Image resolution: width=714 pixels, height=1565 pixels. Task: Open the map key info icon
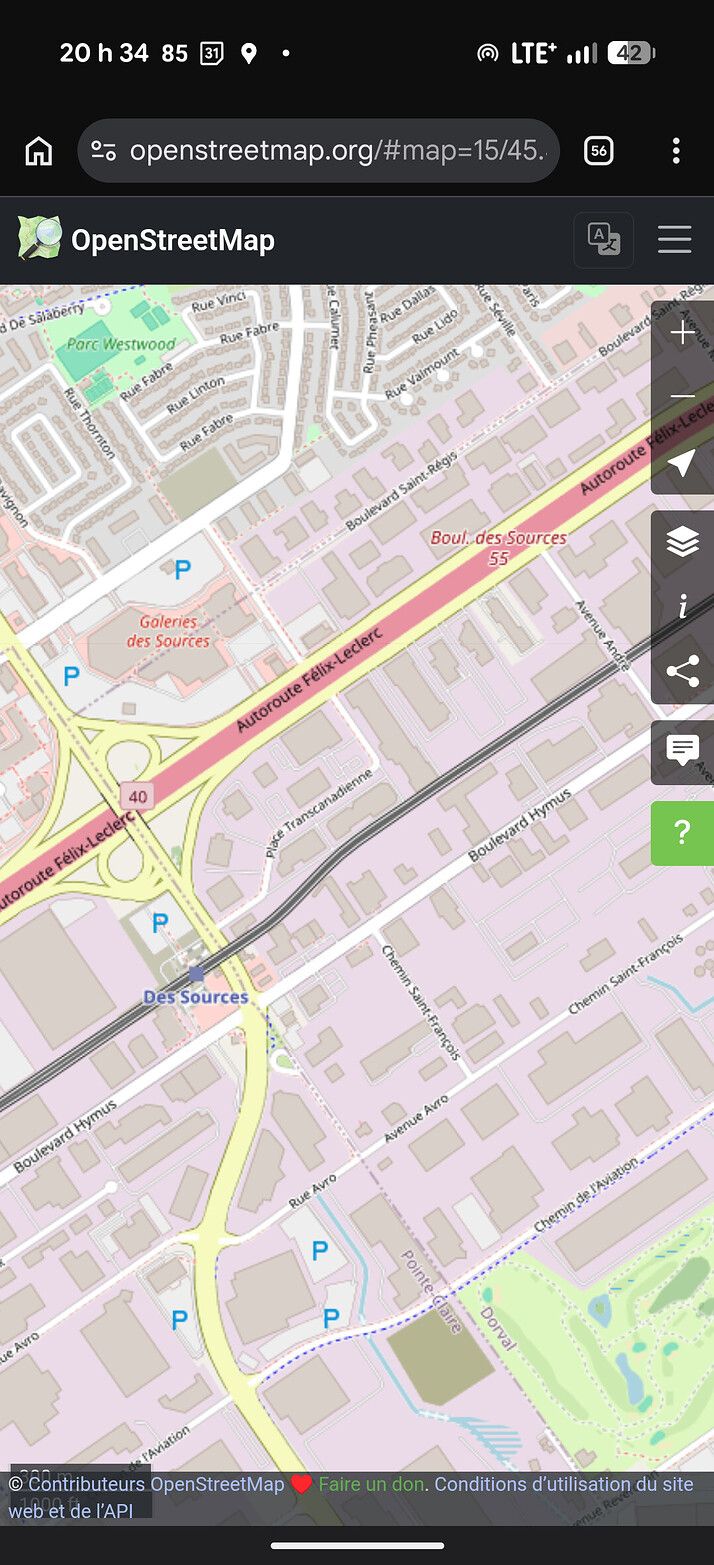point(682,607)
